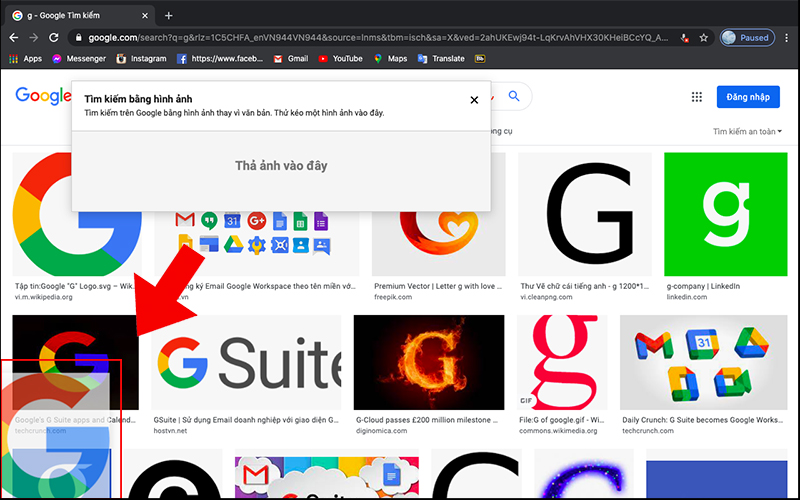Click 'Daily Crunch: G Suite becomes Google Works...' caption
This screenshot has height=500, width=800.
703,420
